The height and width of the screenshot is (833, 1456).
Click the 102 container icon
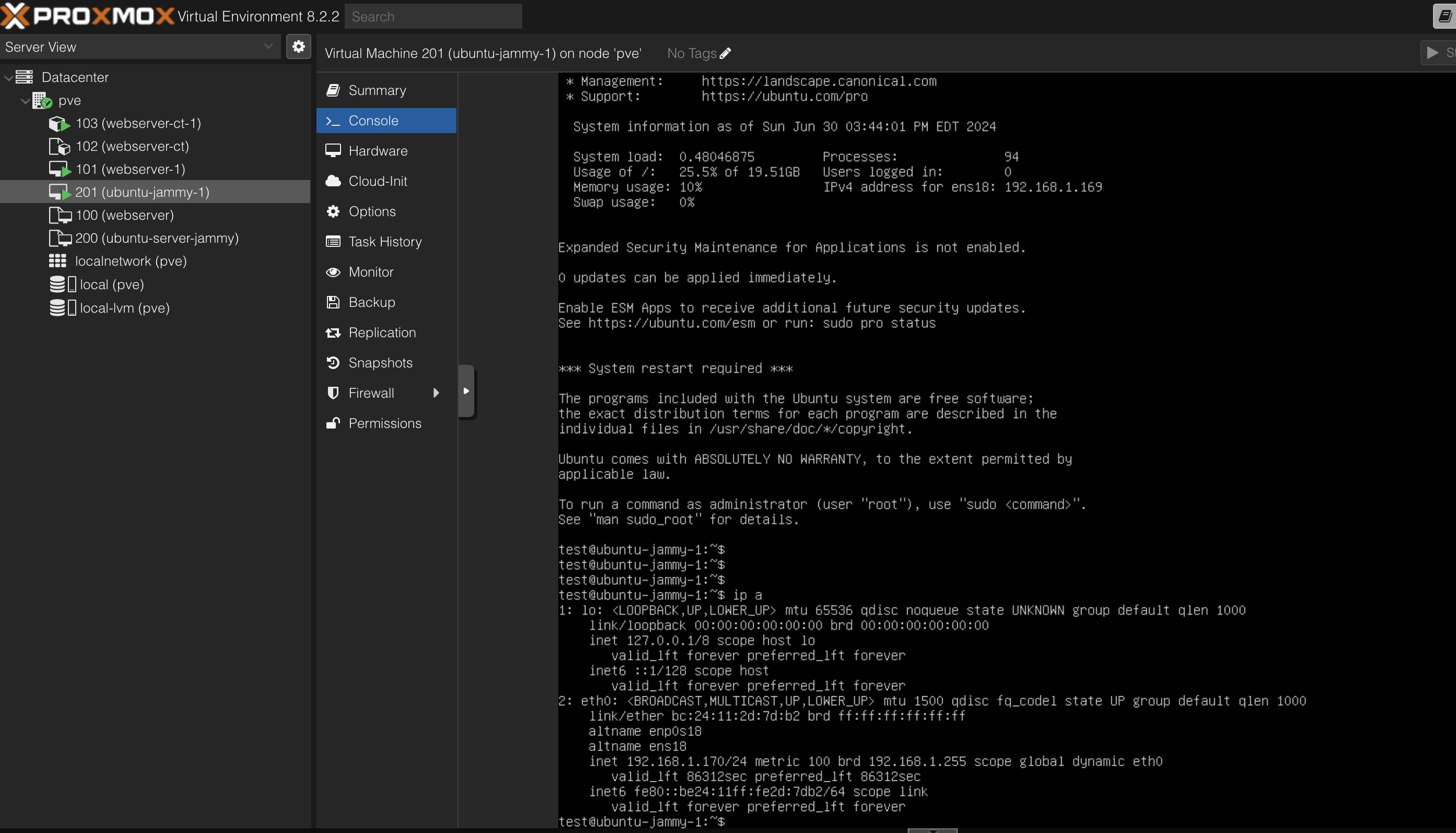[60, 147]
